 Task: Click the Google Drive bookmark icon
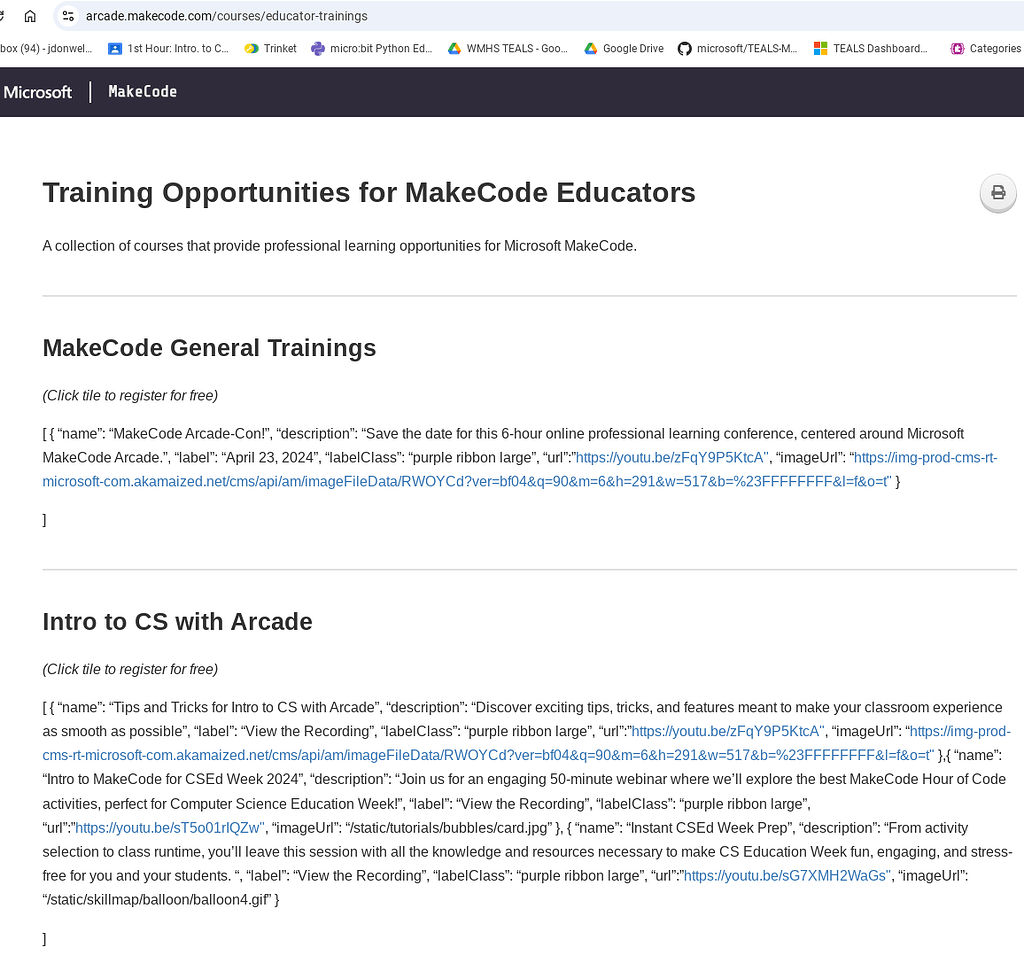point(590,47)
